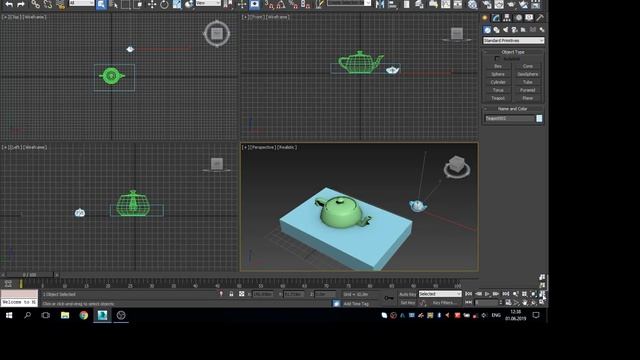Activate the Select and Rotate tool
The width and height of the screenshot is (640, 360).
pyautogui.click(x=164, y=4)
